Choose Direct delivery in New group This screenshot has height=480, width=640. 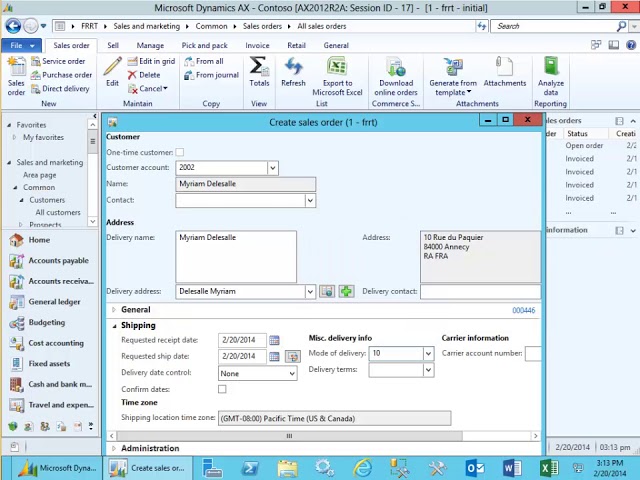pos(60,89)
